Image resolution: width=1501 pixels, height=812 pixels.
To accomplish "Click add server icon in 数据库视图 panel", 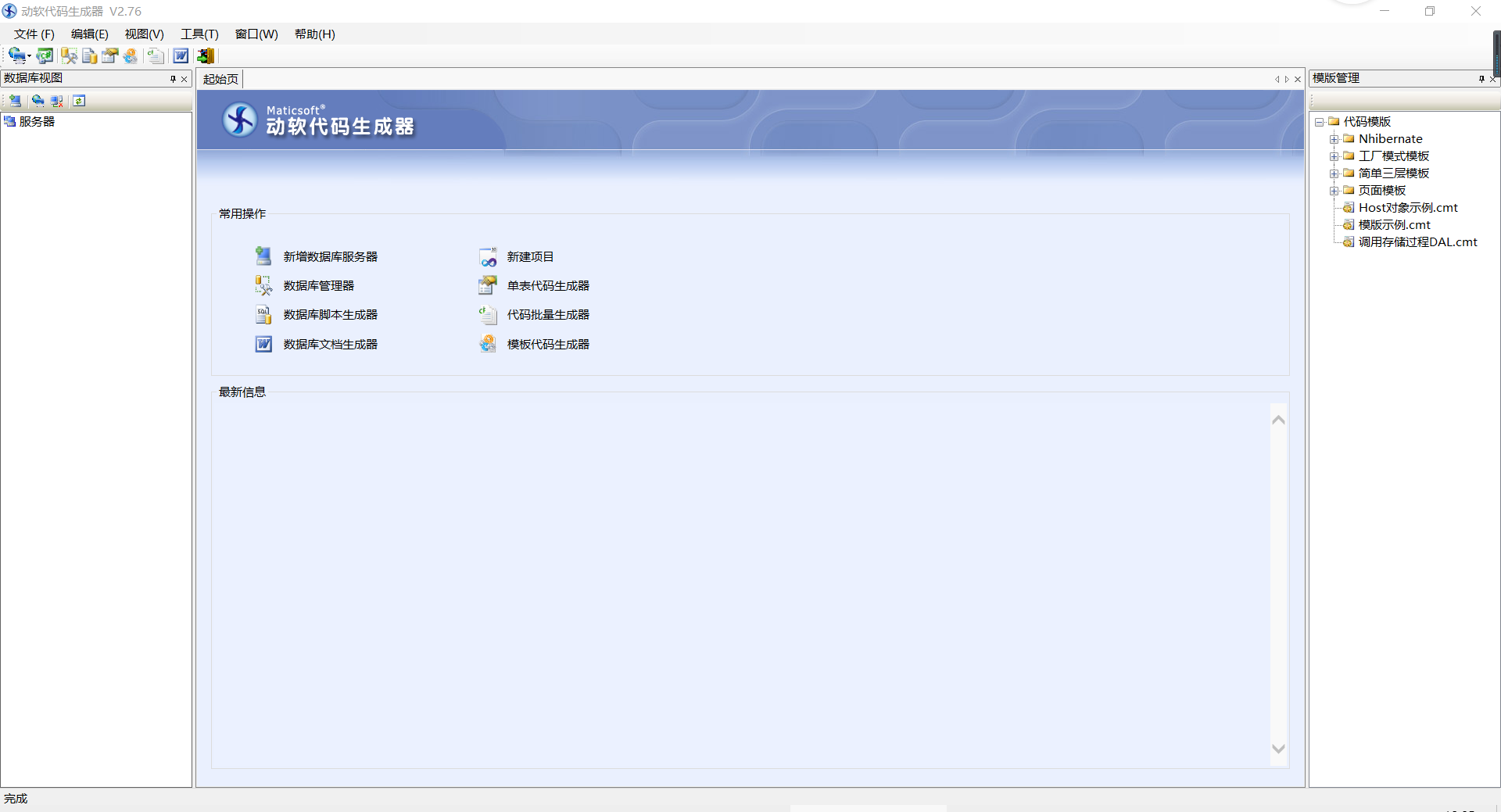I will 15,101.
